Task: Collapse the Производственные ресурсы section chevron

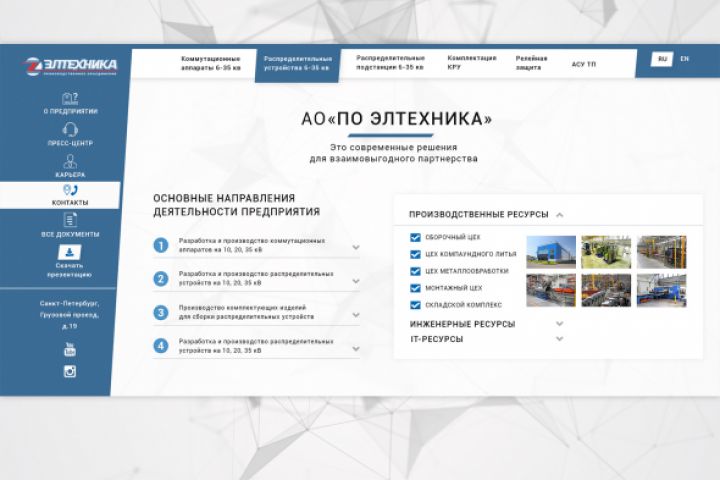Action: coord(559,215)
